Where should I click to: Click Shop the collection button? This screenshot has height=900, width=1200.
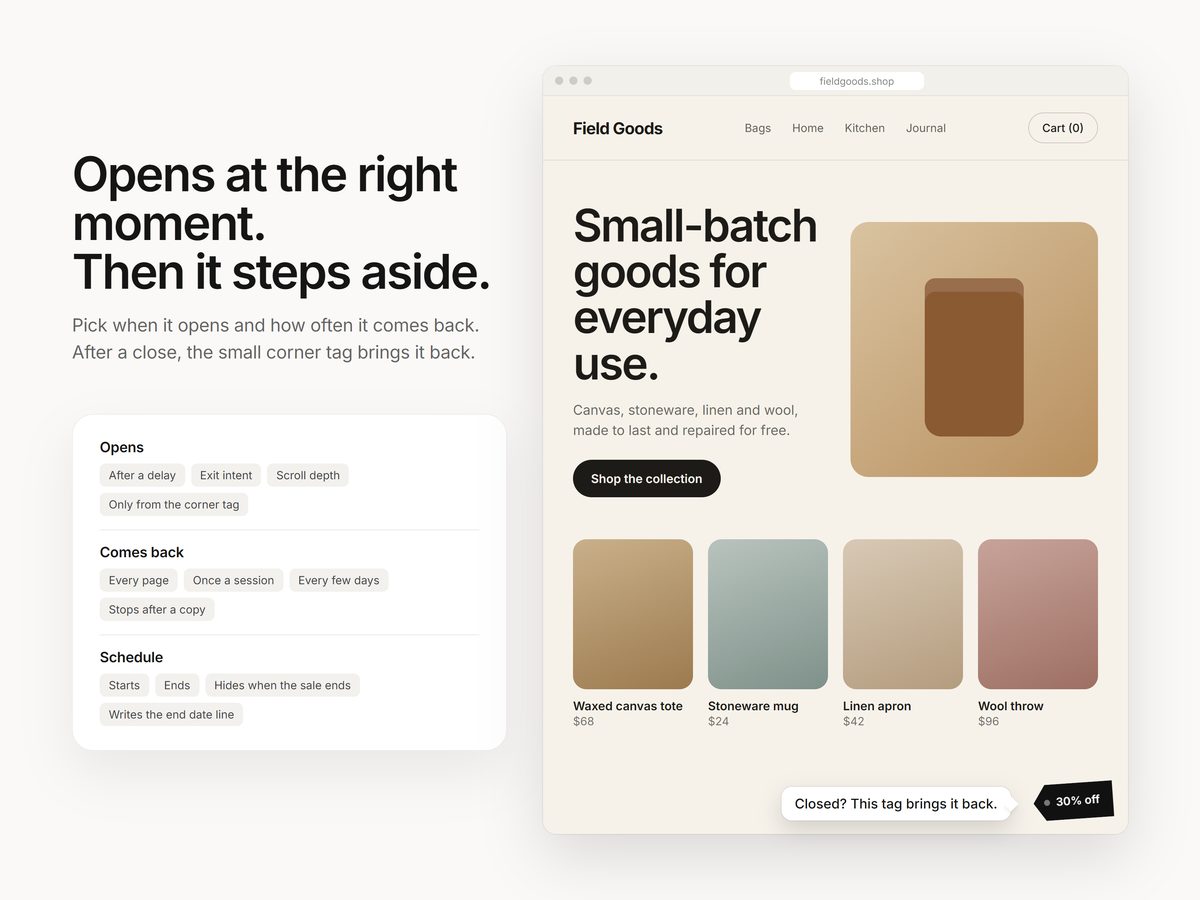(647, 479)
